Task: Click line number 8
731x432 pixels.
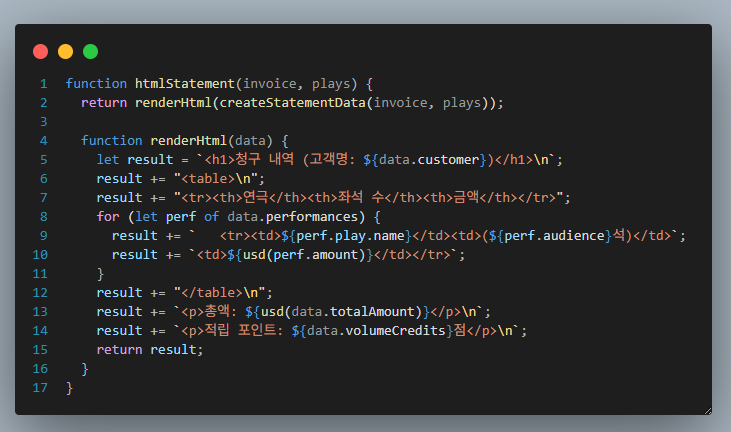Action: [x=43, y=217]
